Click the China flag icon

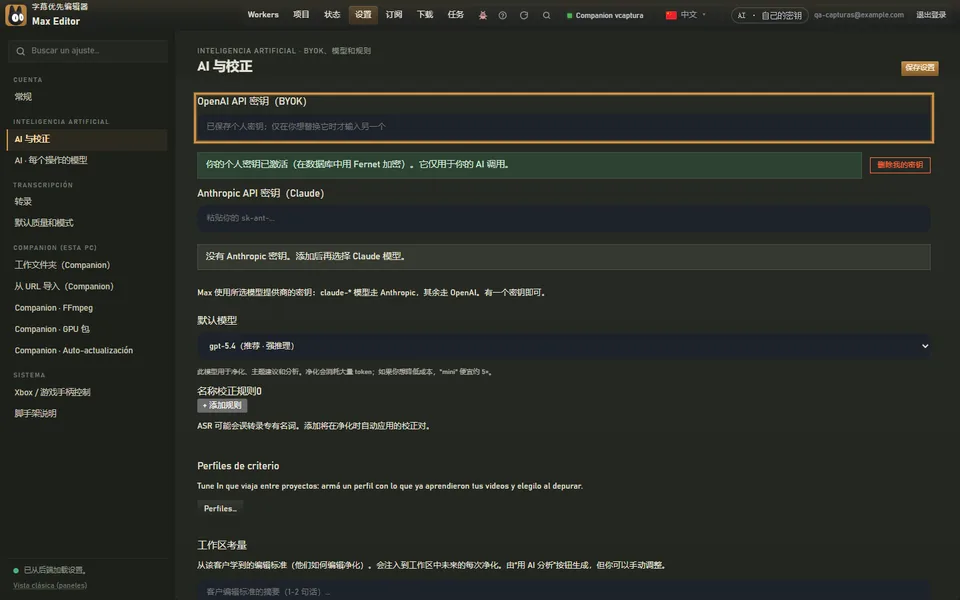tap(671, 15)
